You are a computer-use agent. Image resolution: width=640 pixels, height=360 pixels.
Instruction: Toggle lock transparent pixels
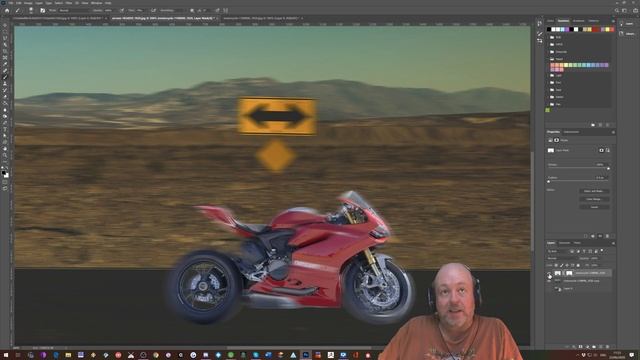(556, 265)
